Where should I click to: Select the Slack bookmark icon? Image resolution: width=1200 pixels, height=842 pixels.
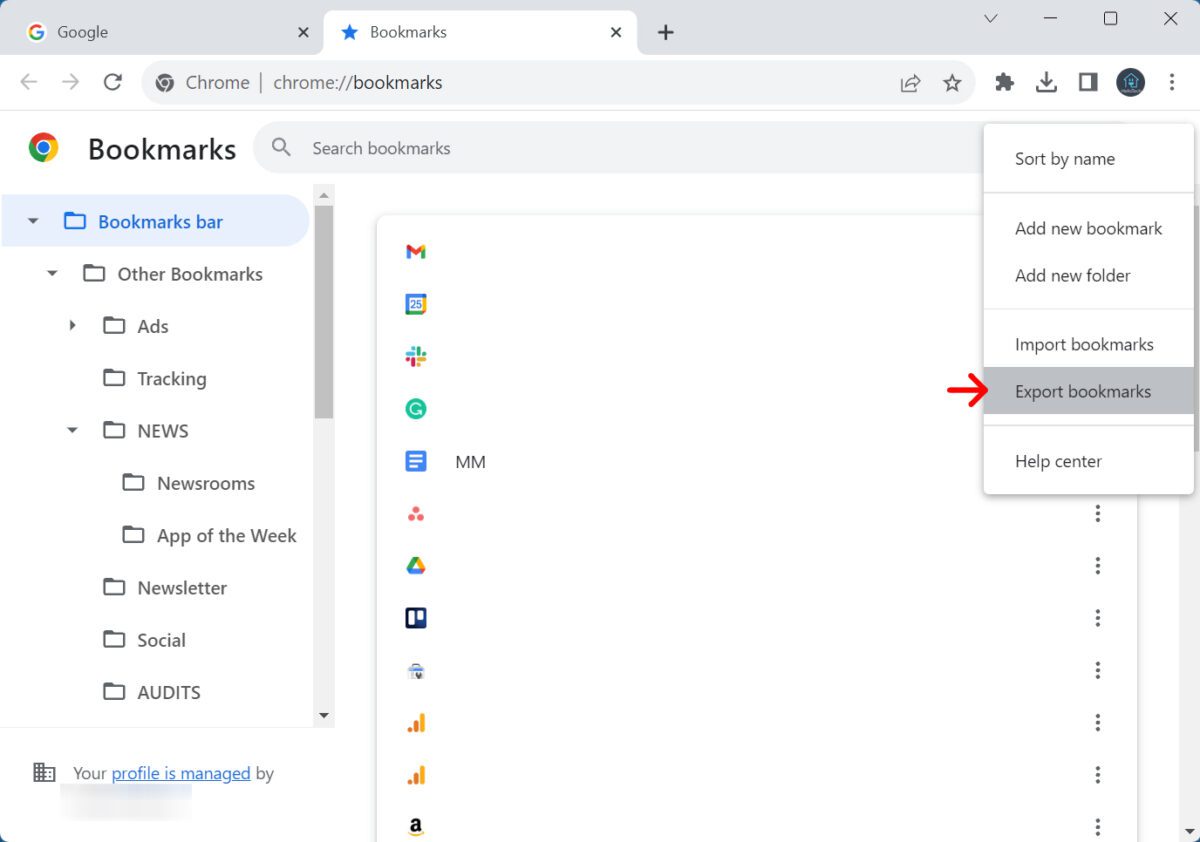[x=416, y=356]
